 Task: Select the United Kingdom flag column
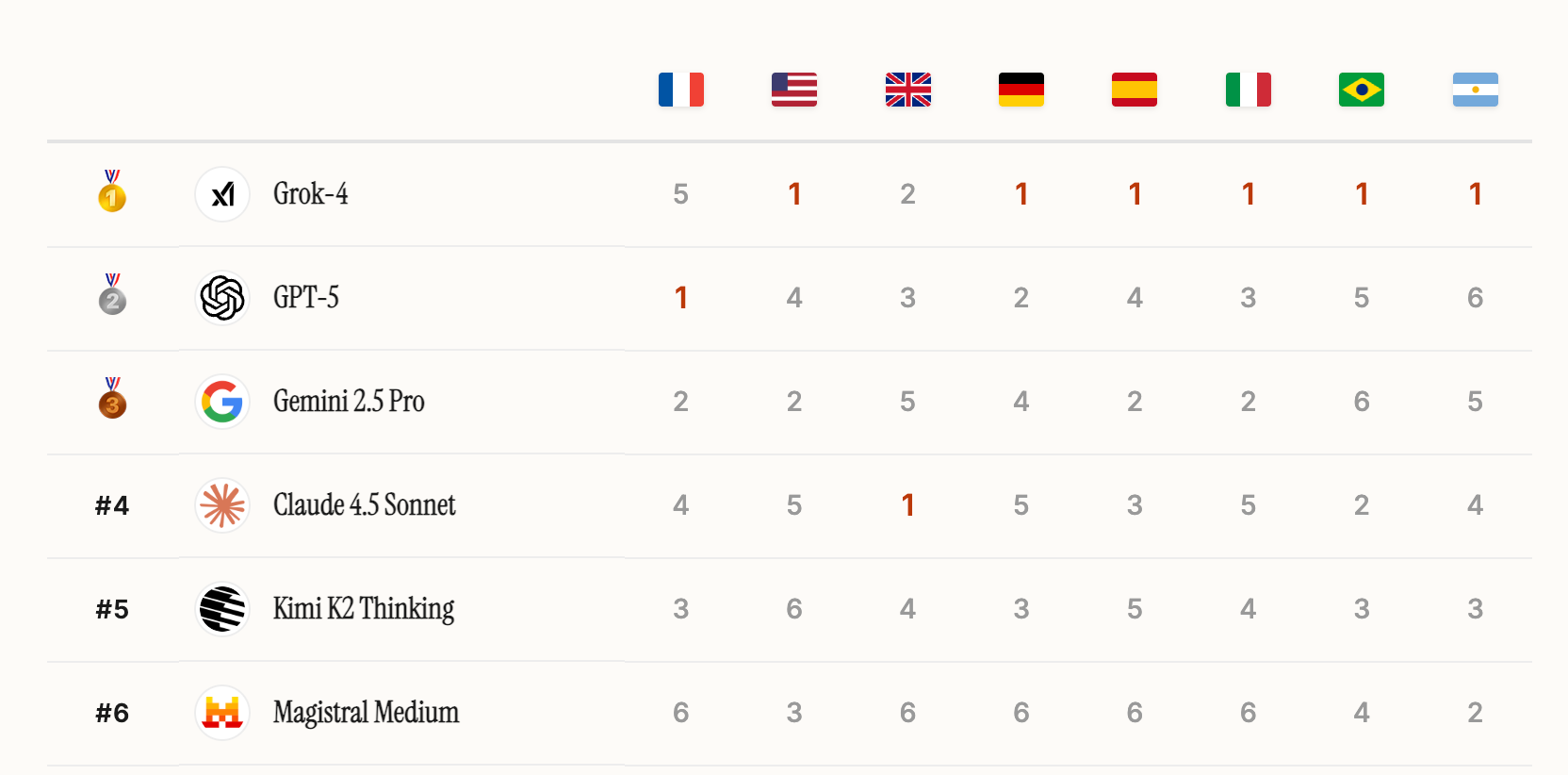pos(907,90)
